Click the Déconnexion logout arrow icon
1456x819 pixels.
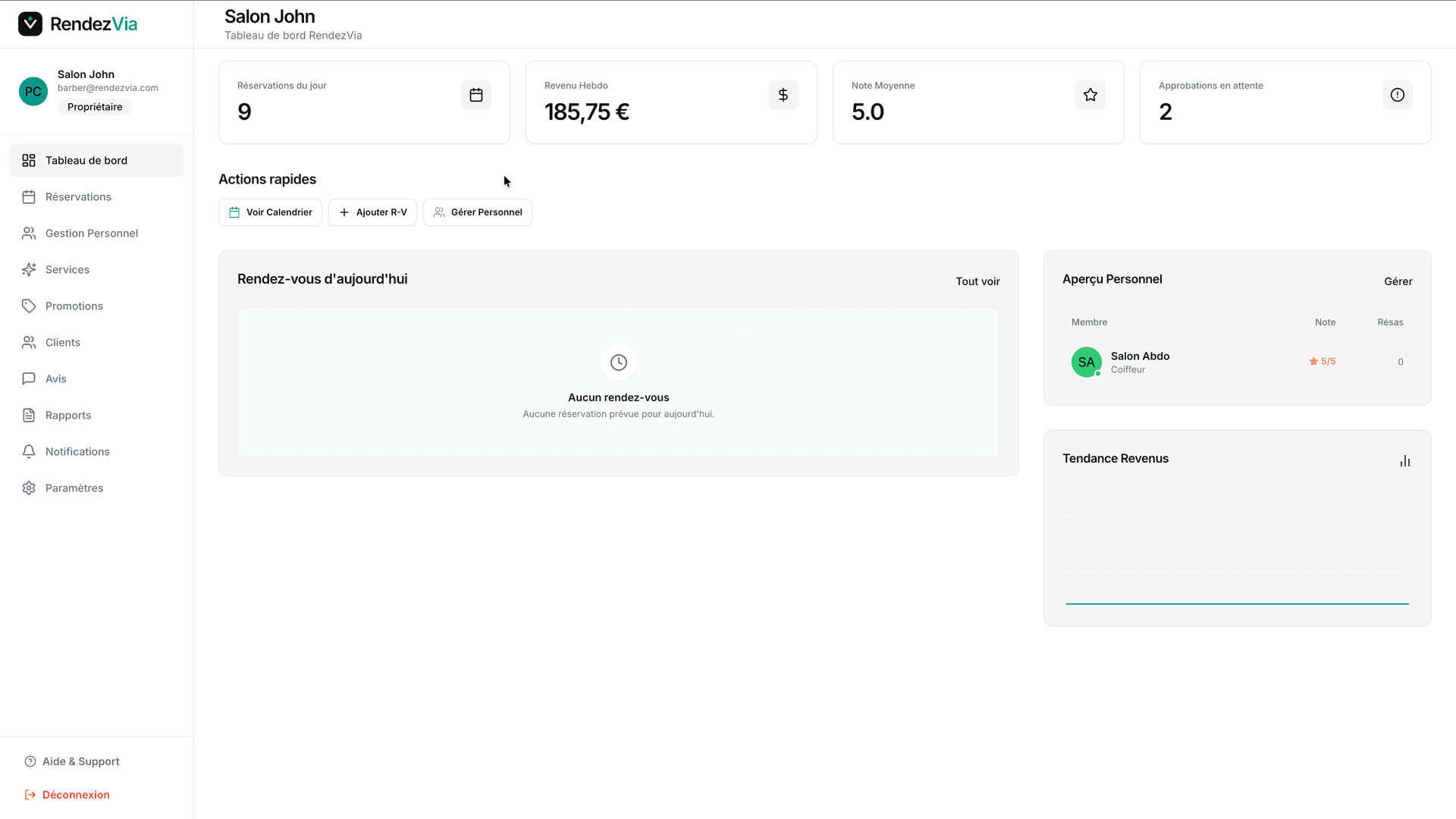[30, 795]
